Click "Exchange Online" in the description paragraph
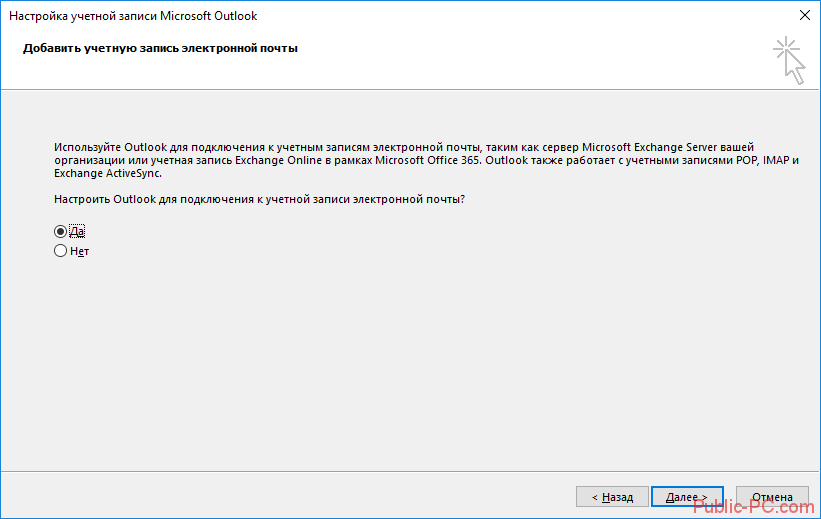Screen dimensions: 821x519 pyautogui.click(x=286, y=160)
